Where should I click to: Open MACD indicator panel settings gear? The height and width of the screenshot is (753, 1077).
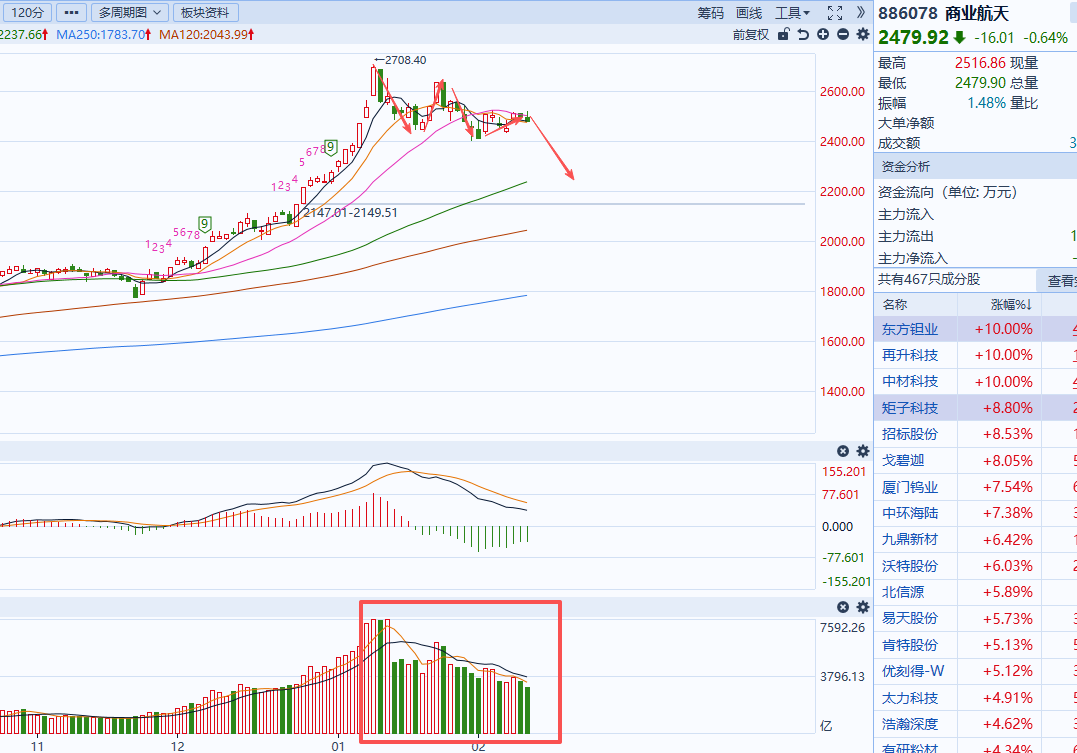[x=862, y=451]
